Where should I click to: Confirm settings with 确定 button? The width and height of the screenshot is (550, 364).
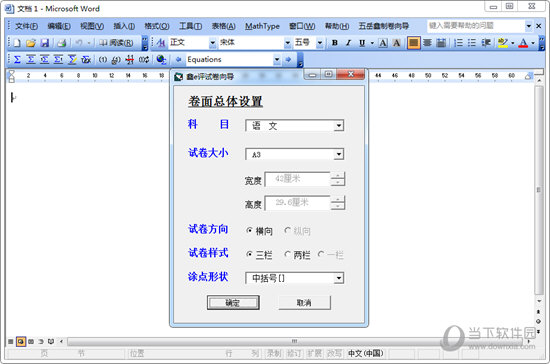[233, 302]
